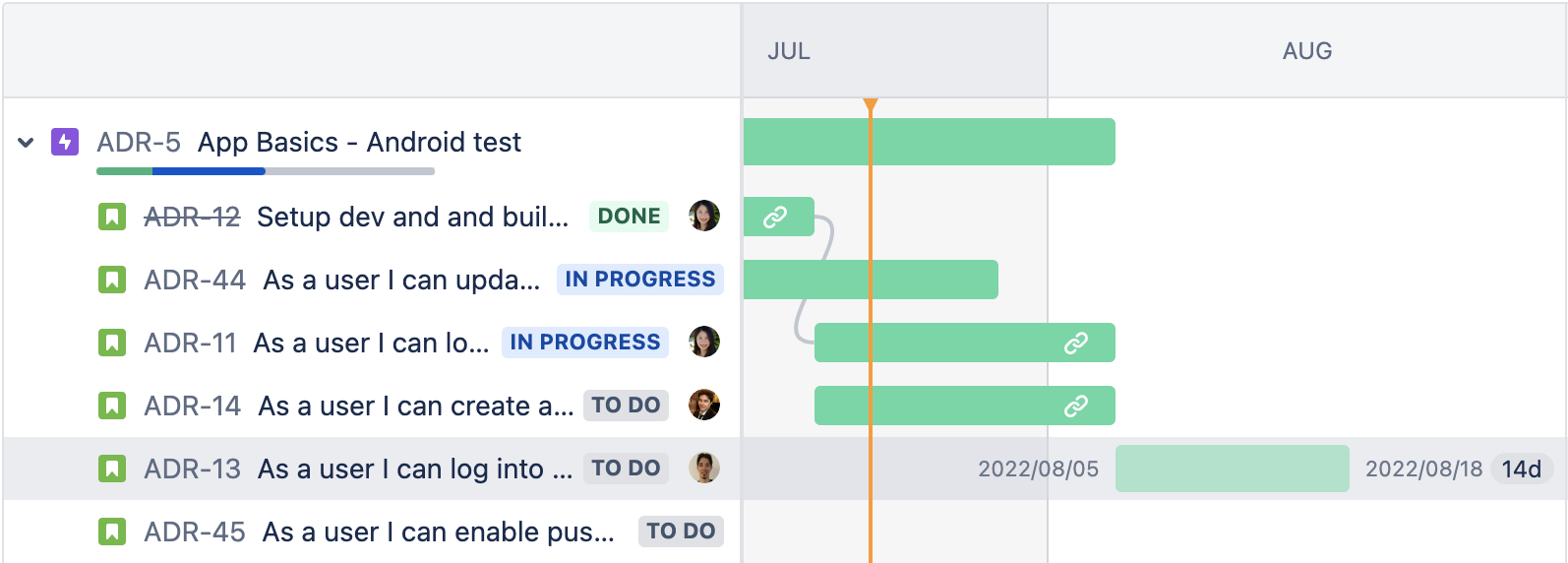The image size is (1568, 563).
Task: Open assignee avatar on ADR-12 row
Action: tap(704, 216)
